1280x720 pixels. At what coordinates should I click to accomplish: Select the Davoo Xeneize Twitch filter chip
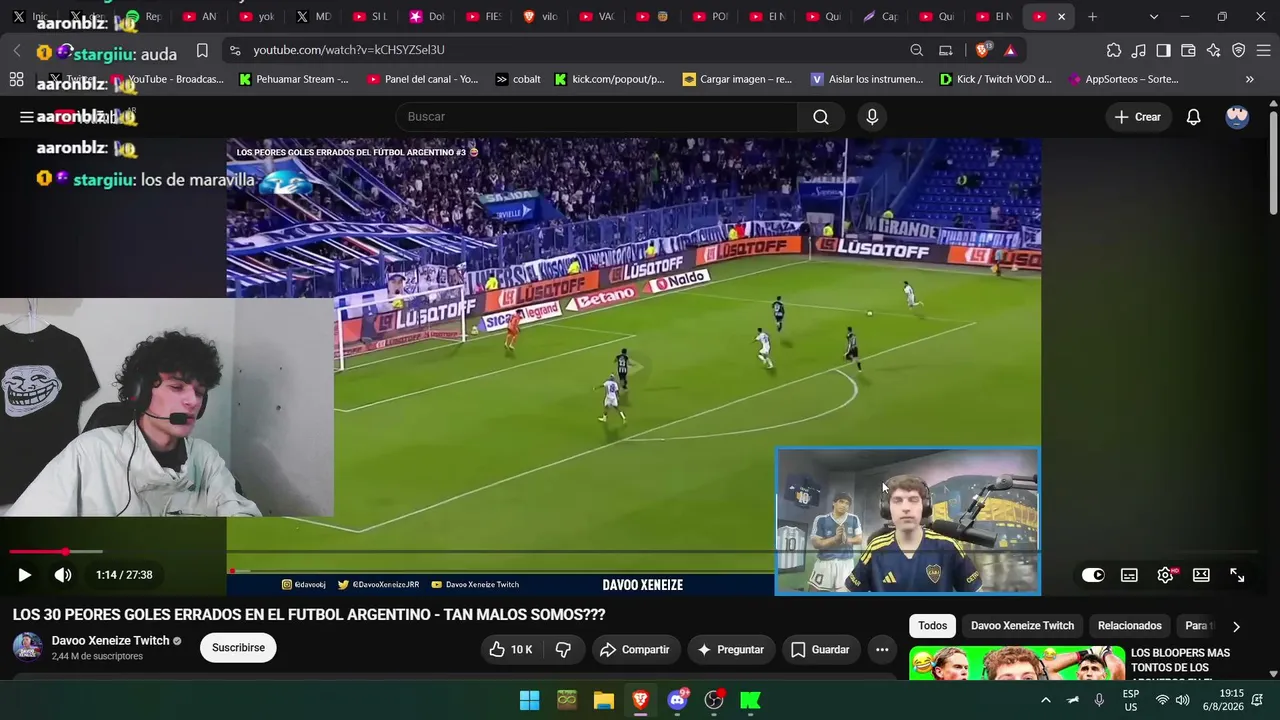1022,626
